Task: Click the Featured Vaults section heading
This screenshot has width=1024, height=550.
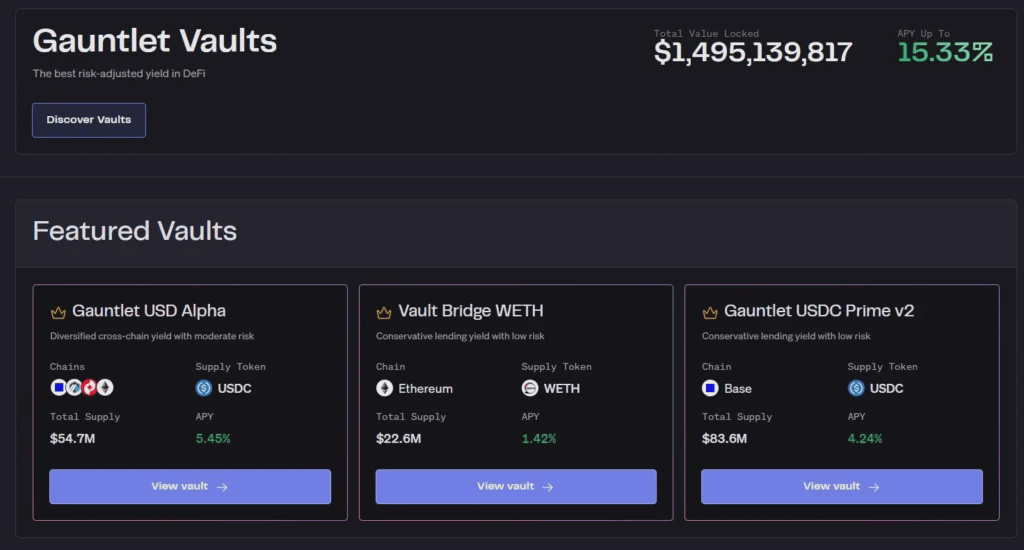Action: coord(135,231)
